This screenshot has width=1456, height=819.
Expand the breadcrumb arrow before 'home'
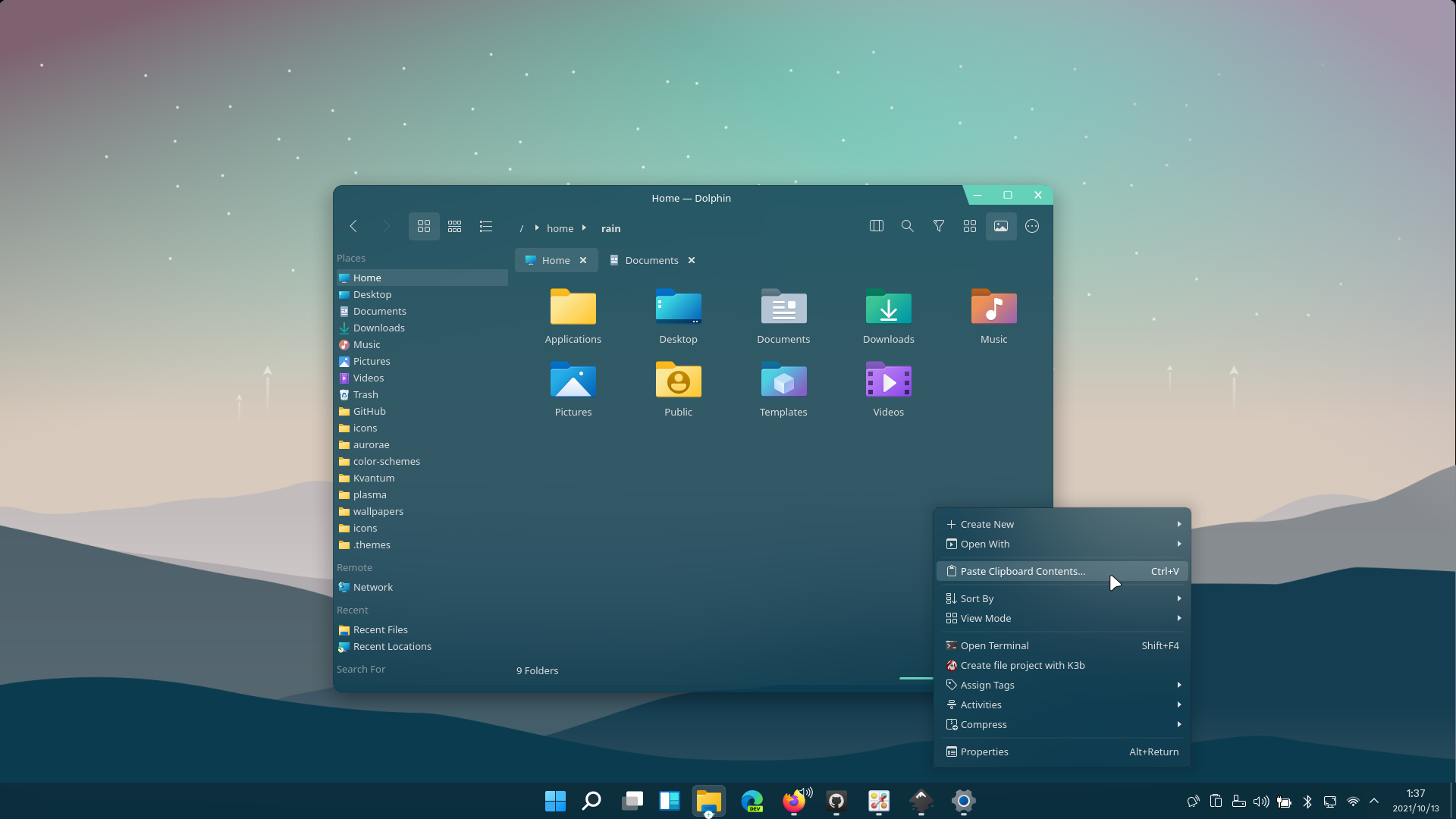tap(537, 227)
